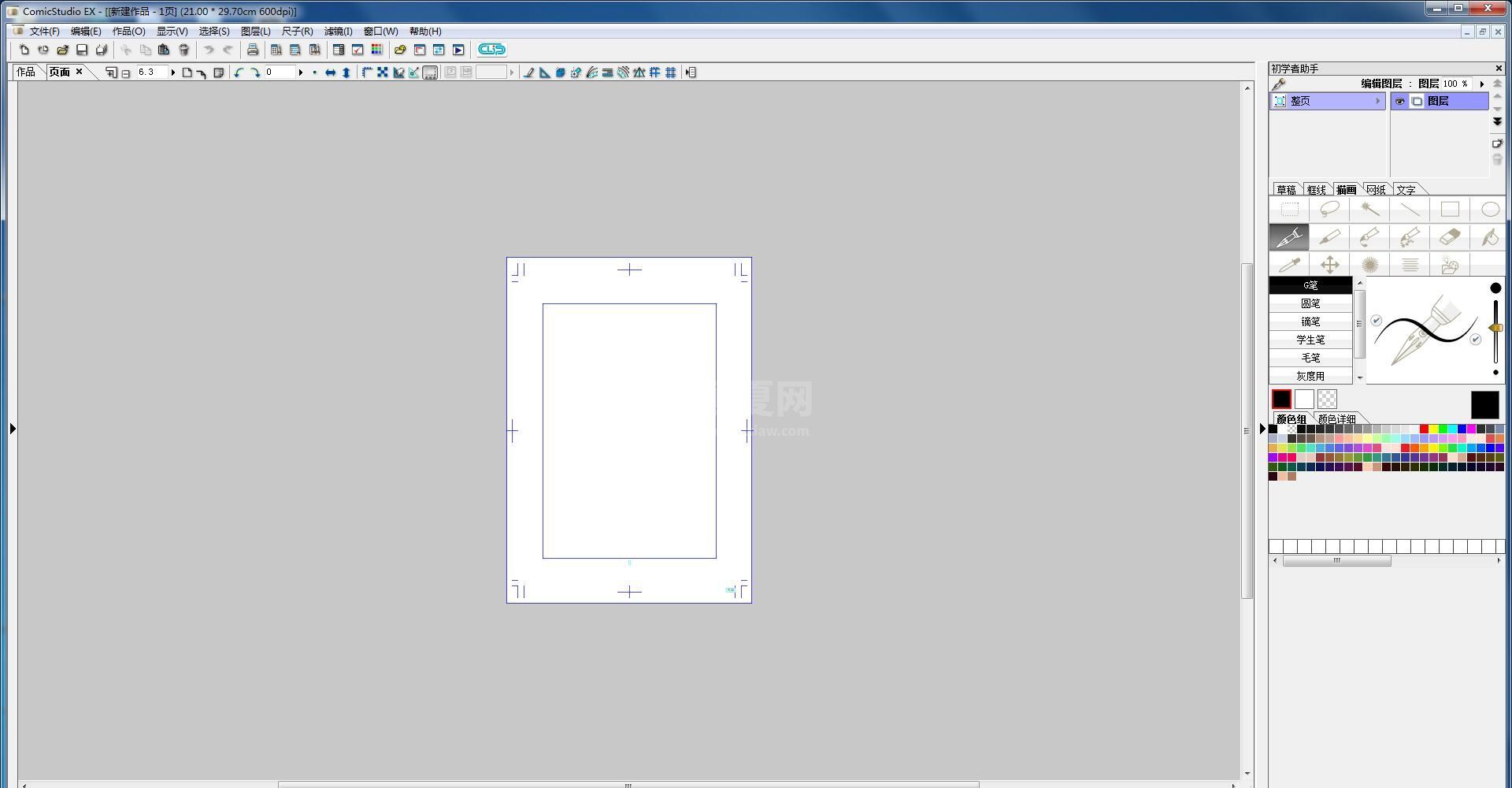Toggle the color palette toolbar icon
This screenshot has height=788, width=1512.
pyautogui.click(x=376, y=50)
